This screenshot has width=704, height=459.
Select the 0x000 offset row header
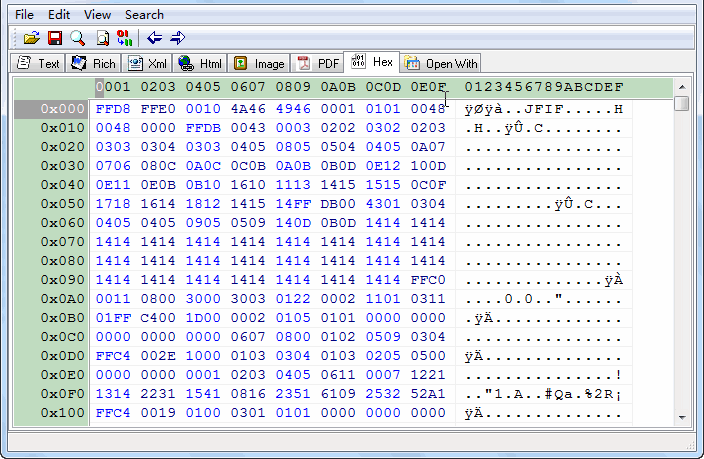click(50, 109)
